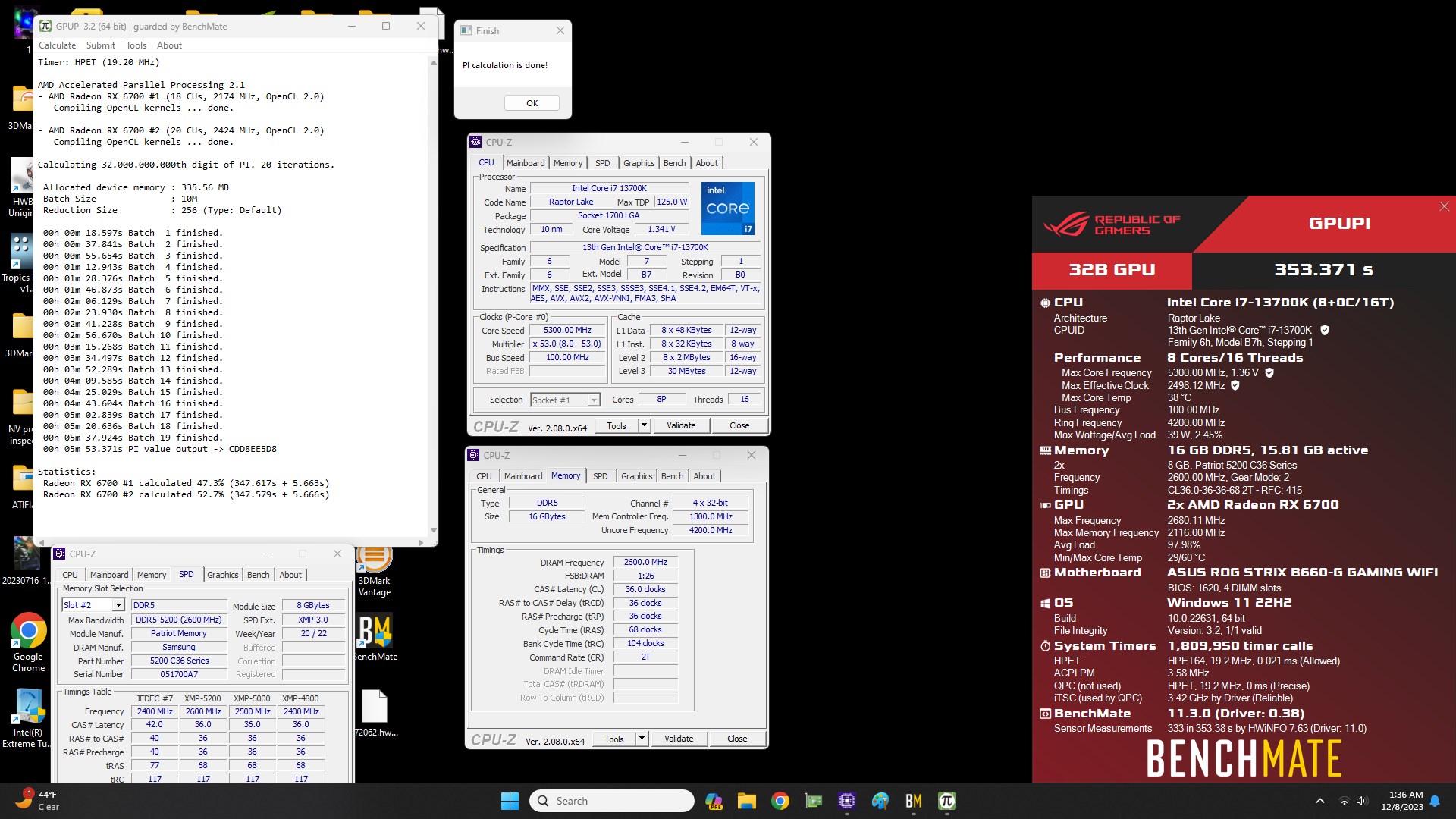Click volume icon in system tray
The image size is (1456, 819).
[x=1361, y=801]
